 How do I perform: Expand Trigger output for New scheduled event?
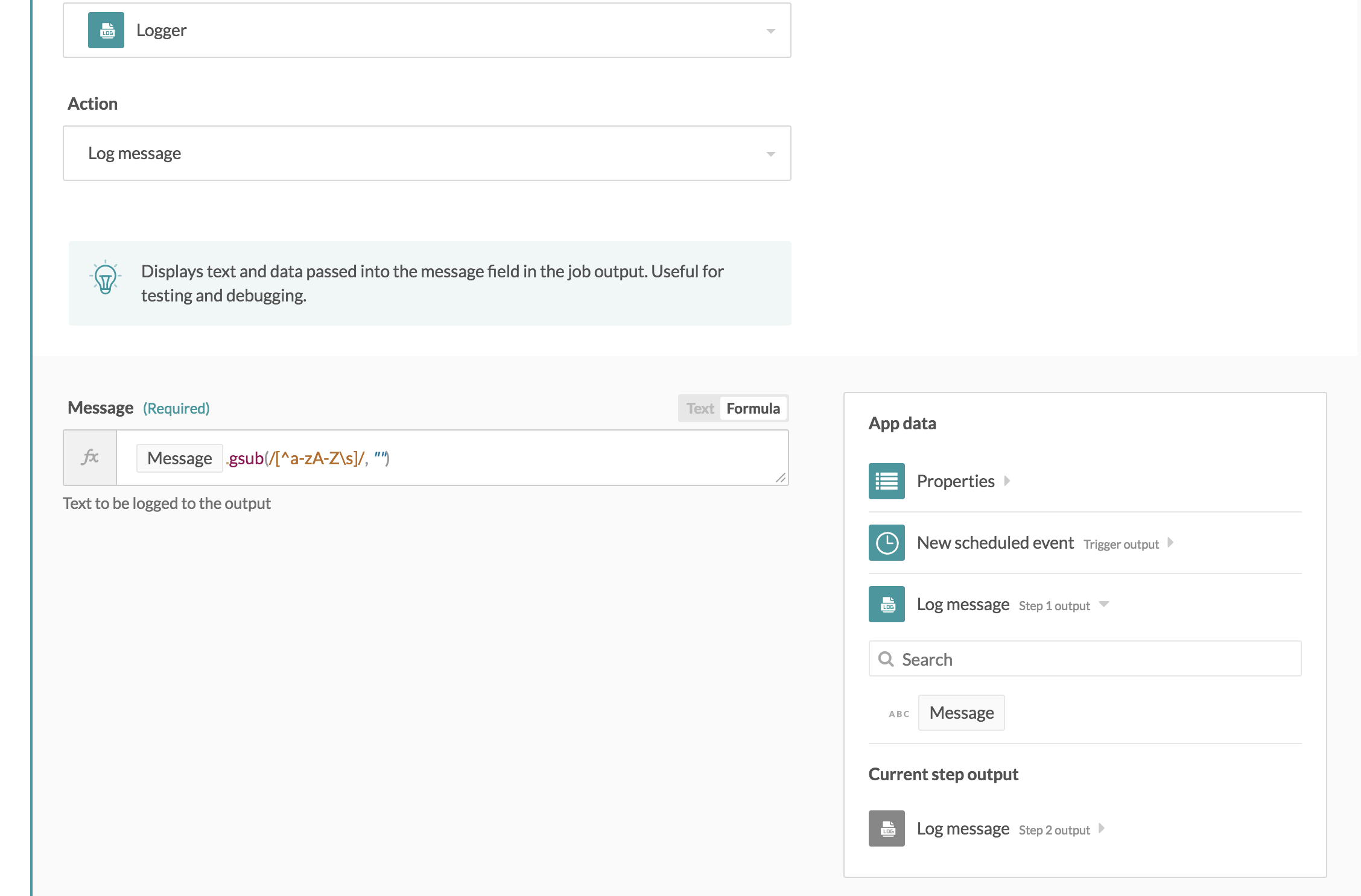click(x=1170, y=543)
